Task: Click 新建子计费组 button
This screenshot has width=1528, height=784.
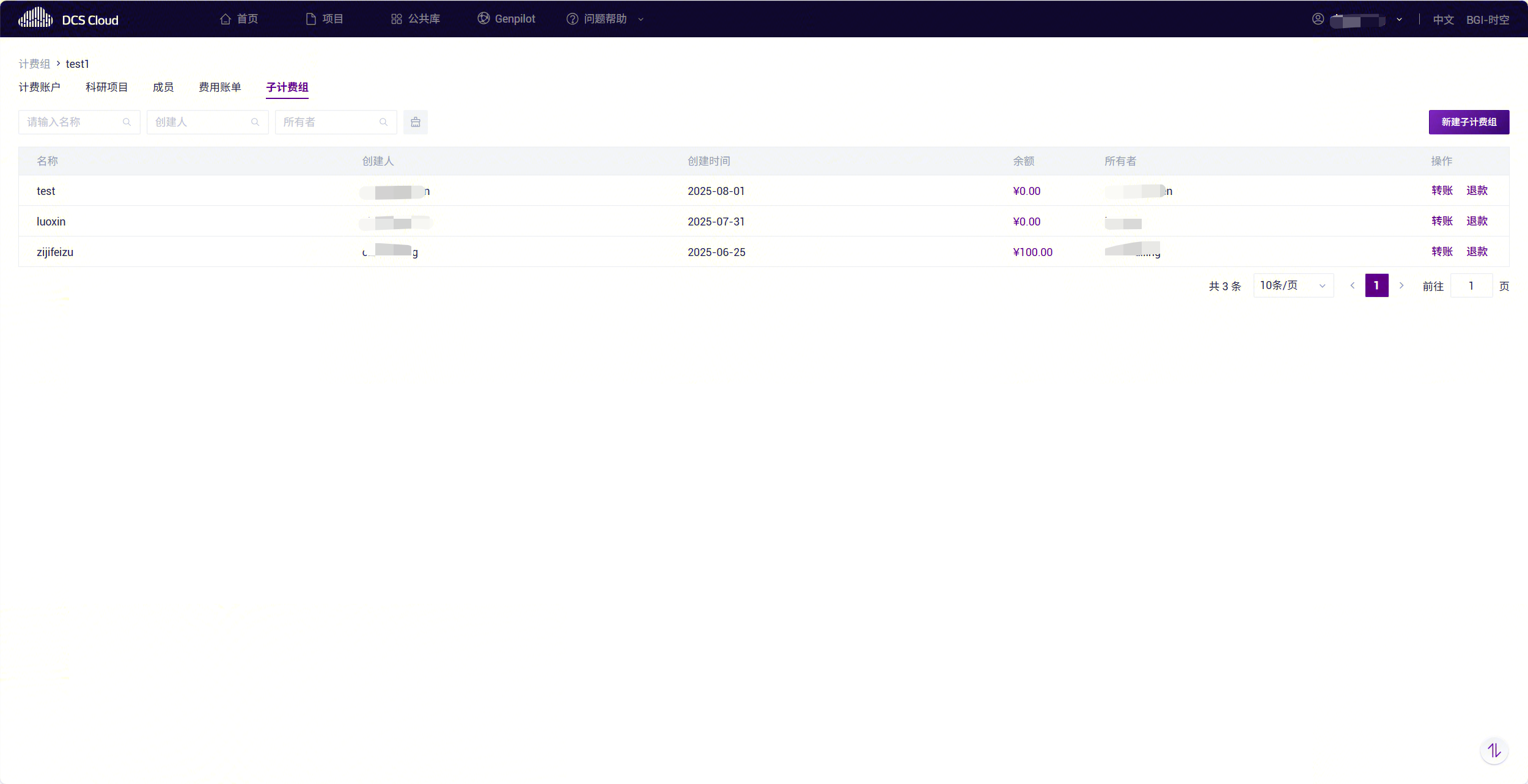Action: 1469,122
